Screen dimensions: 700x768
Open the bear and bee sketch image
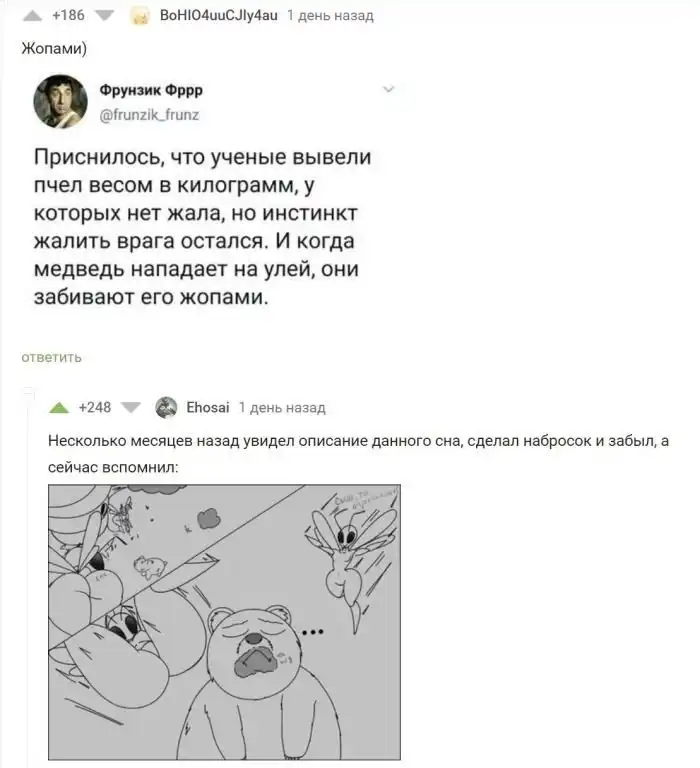pos(224,622)
